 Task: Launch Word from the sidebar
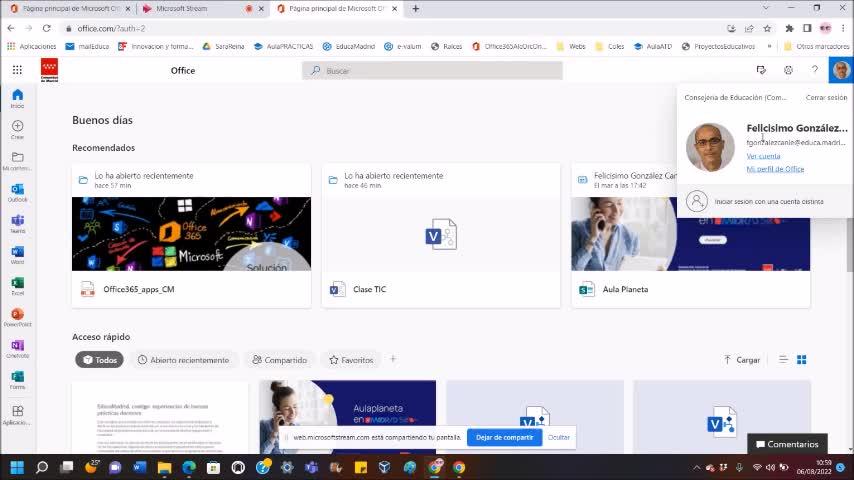point(17,255)
